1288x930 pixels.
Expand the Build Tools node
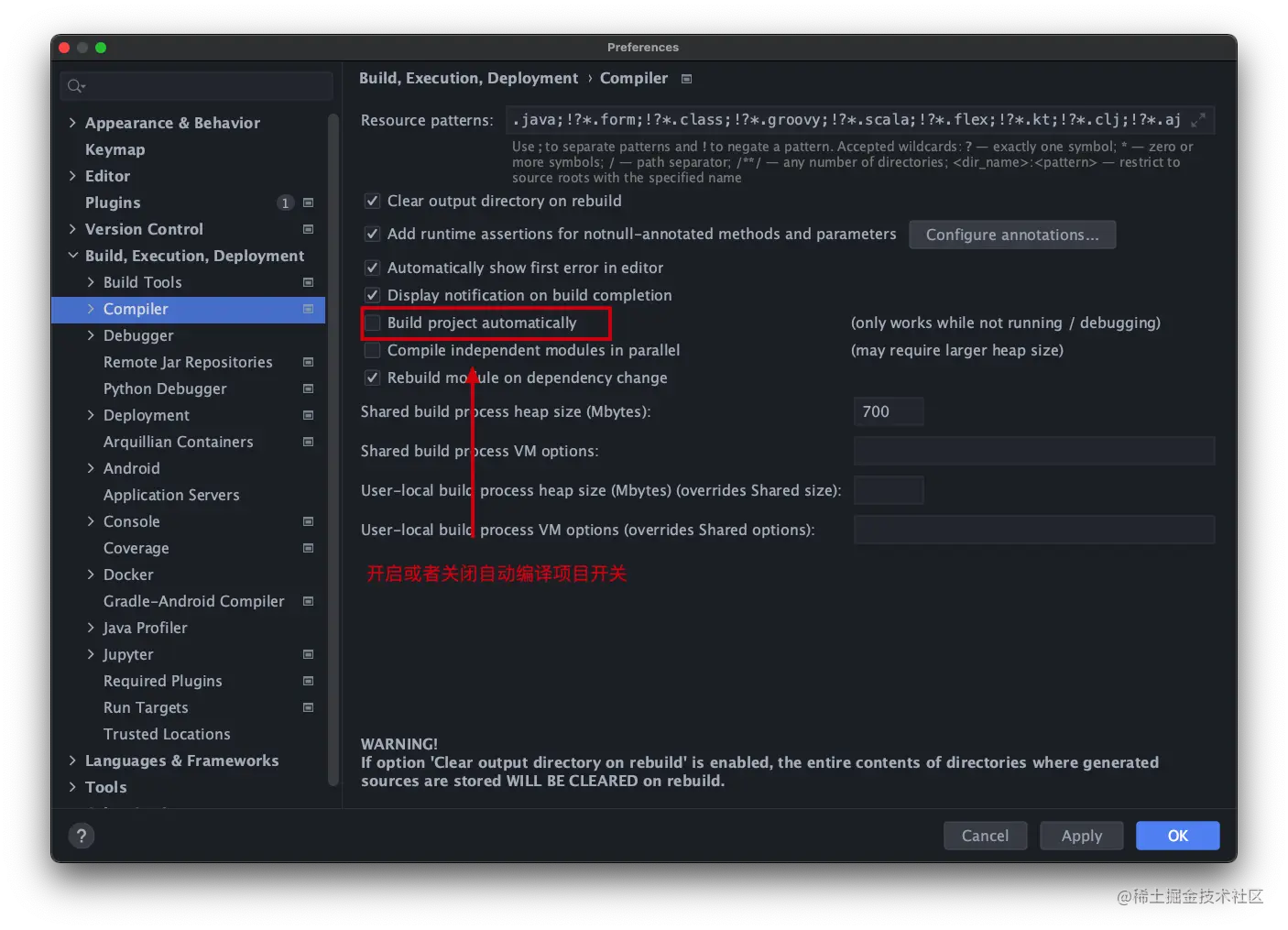click(91, 282)
